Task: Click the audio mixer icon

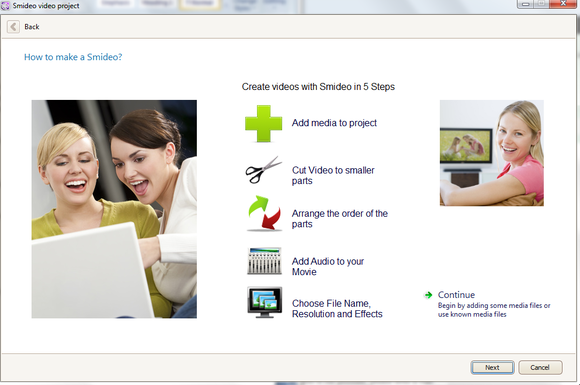Action: [264, 261]
